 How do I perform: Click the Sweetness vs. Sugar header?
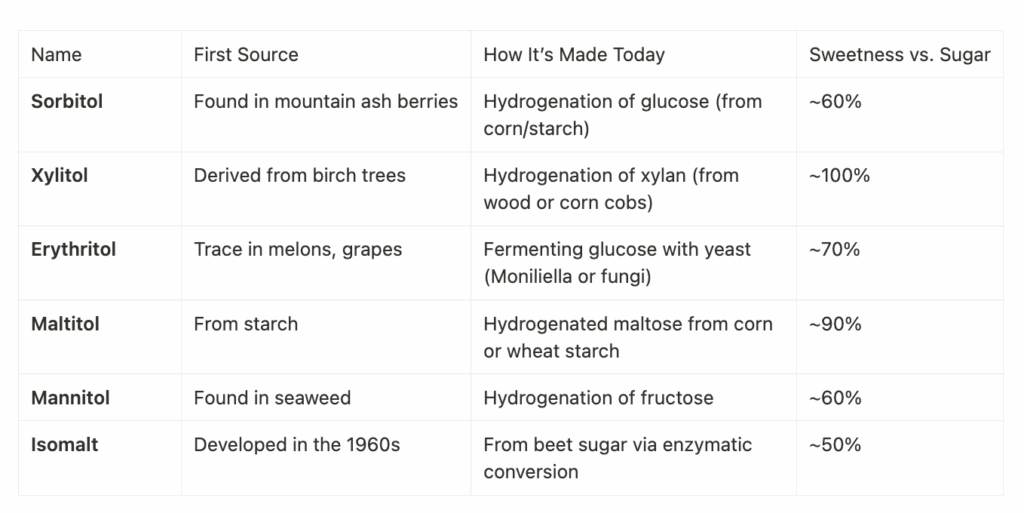coord(899,55)
